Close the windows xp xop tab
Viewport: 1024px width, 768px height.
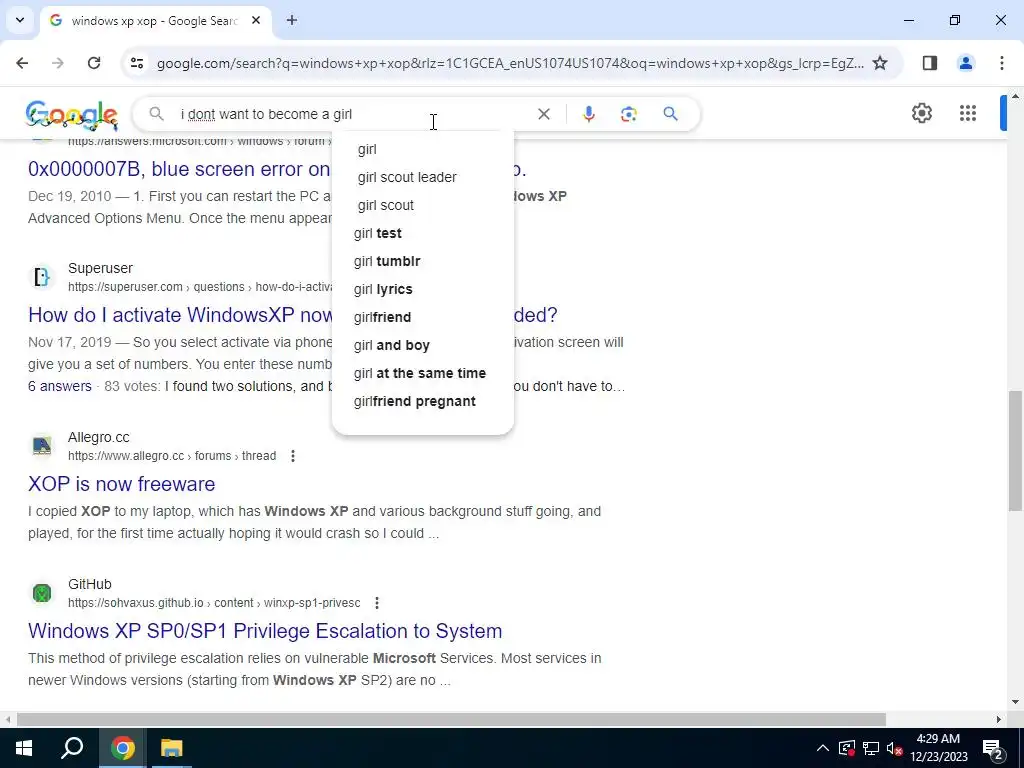point(256,20)
